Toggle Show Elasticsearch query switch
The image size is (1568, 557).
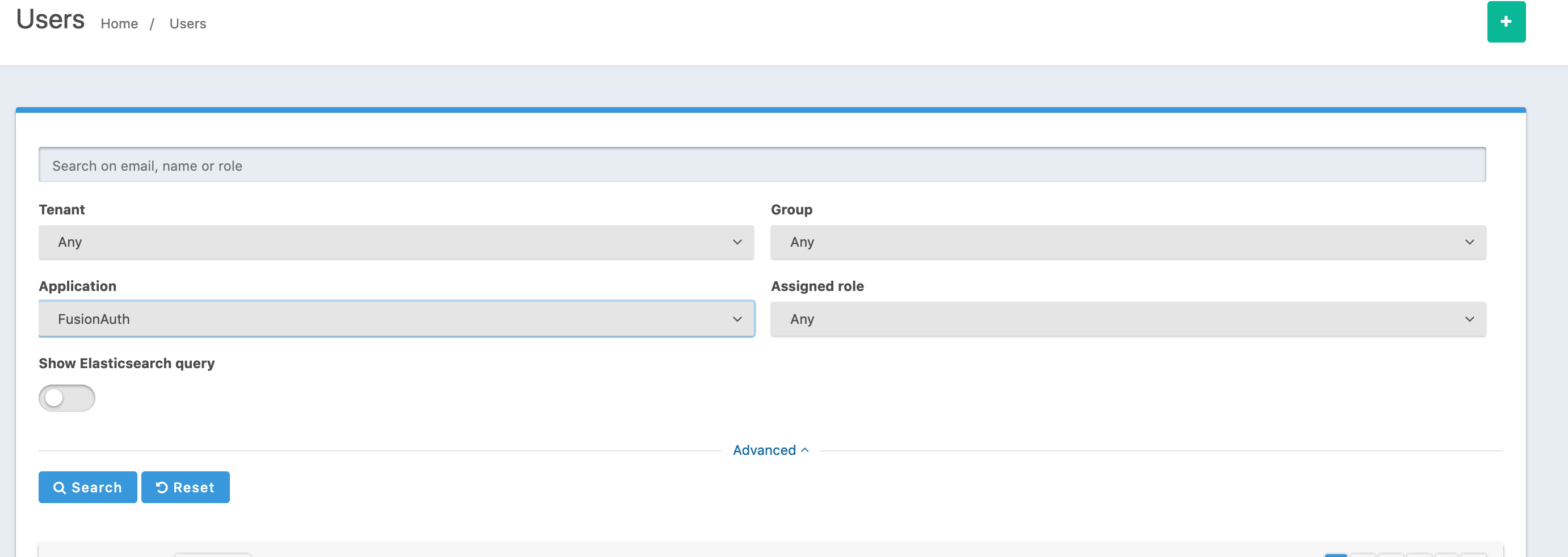pos(67,398)
